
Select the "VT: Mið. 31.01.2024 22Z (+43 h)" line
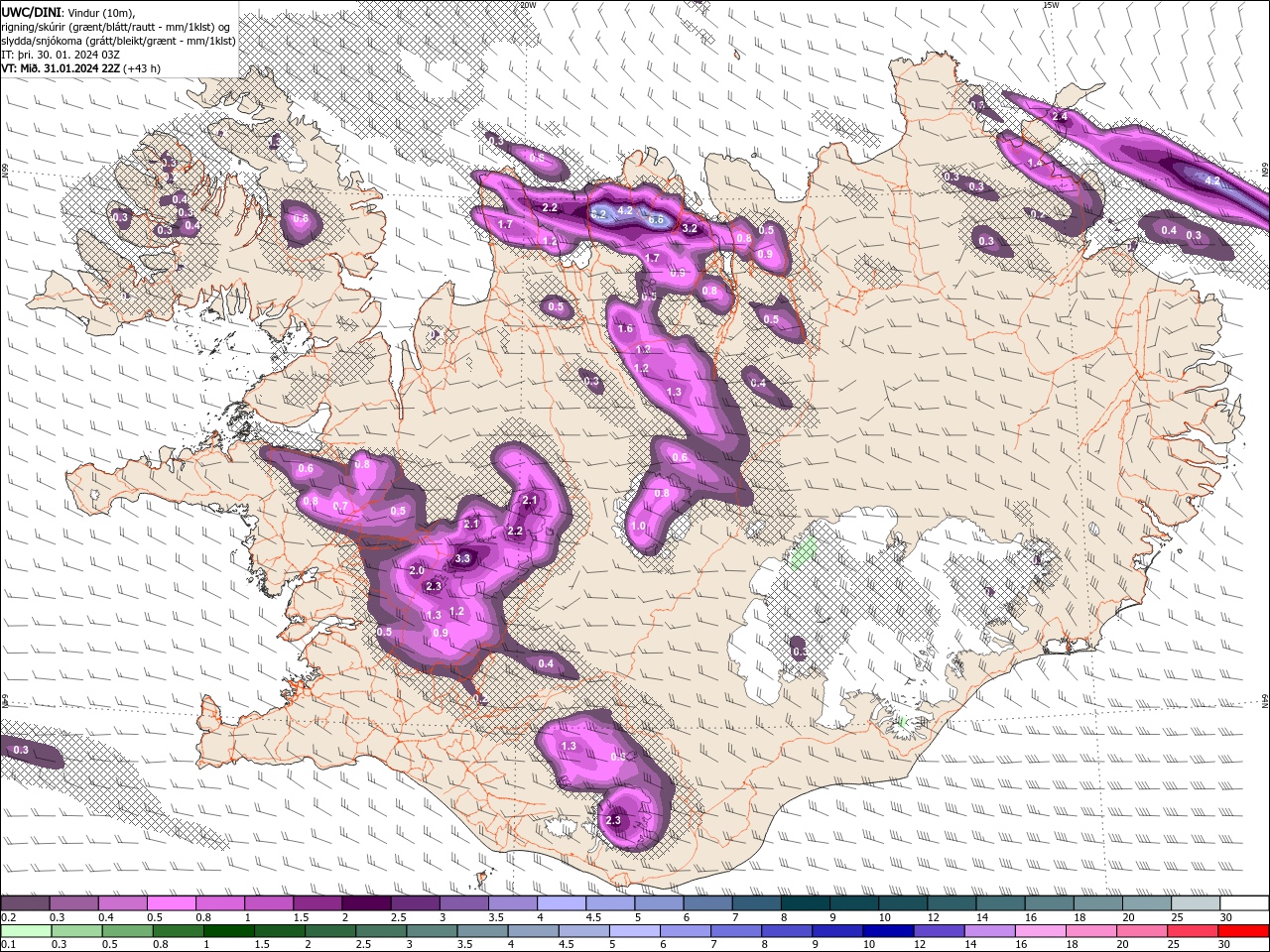tap(80, 68)
